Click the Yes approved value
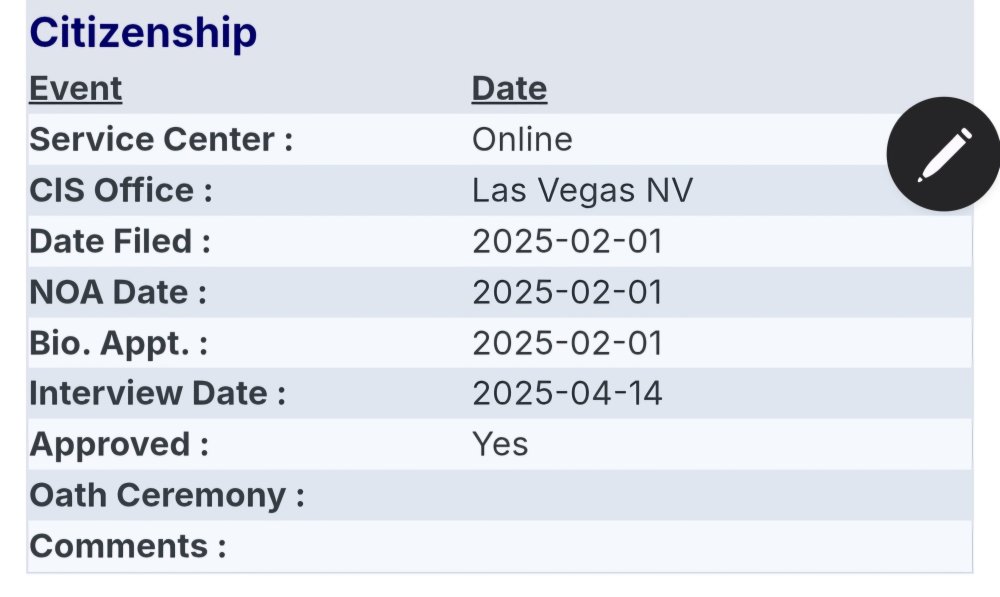The width and height of the screenshot is (1000, 597). [x=500, y=444]
